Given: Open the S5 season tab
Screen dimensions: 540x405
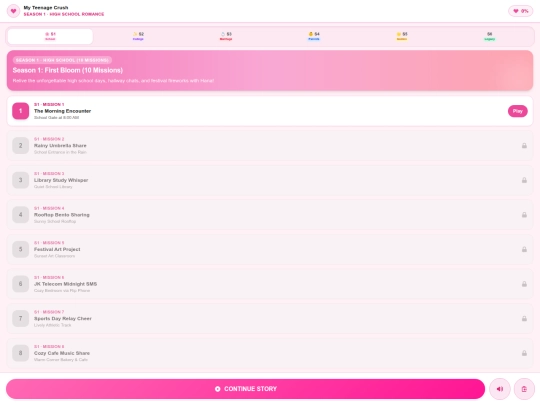Looking at the screenshot, I should pyautogui.click(x=402, y=36).
